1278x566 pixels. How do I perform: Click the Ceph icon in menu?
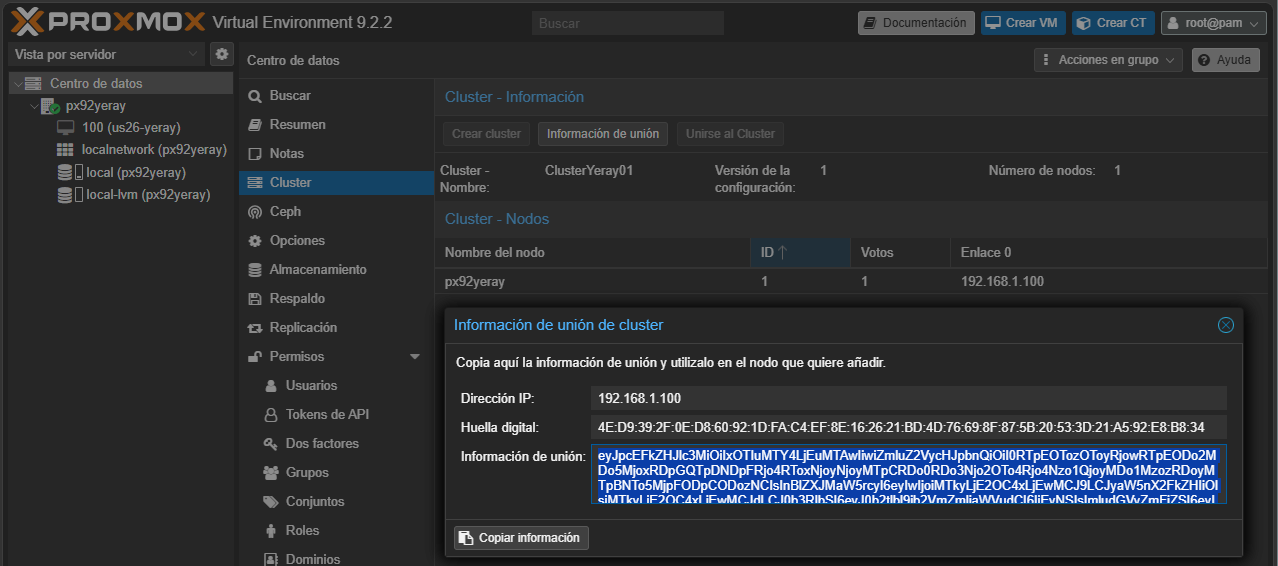(254, 212)
